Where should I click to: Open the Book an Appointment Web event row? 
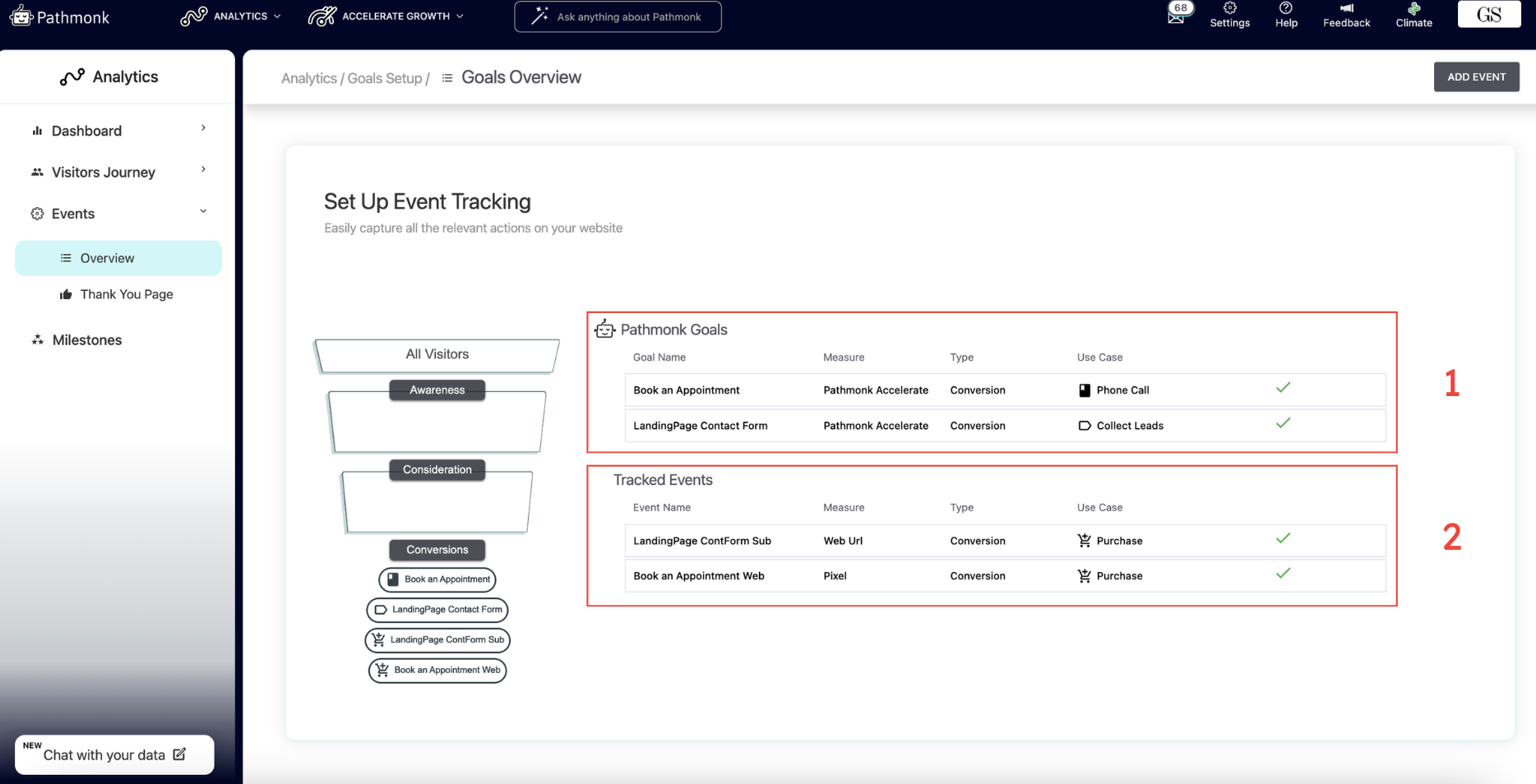tap(1005, 576)
